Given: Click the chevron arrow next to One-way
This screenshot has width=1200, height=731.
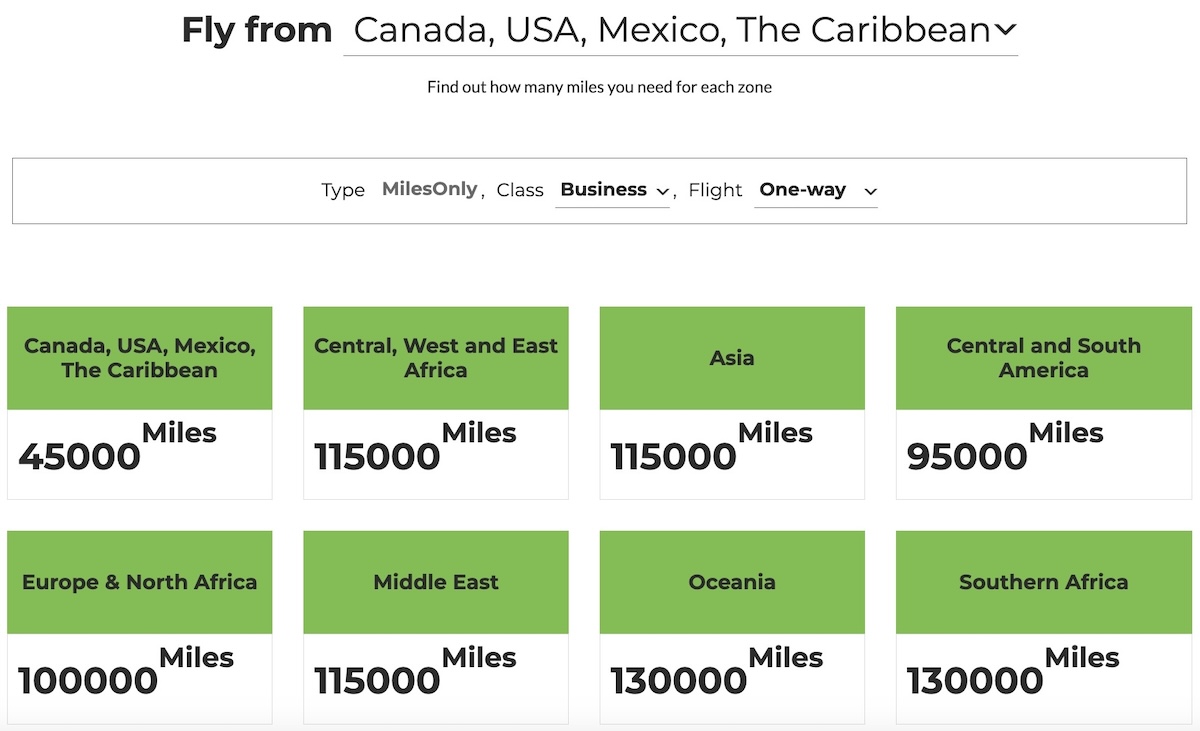Looking at the screenshot, I should pyautogui.click(x=870, y=191).
